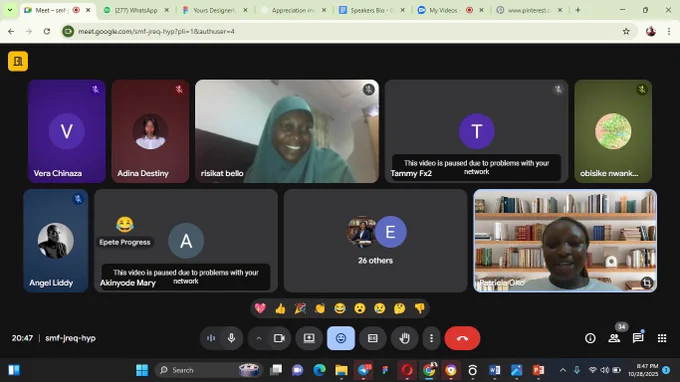Send the sad face reaction
680x382 pixels.
pos(379,308)
